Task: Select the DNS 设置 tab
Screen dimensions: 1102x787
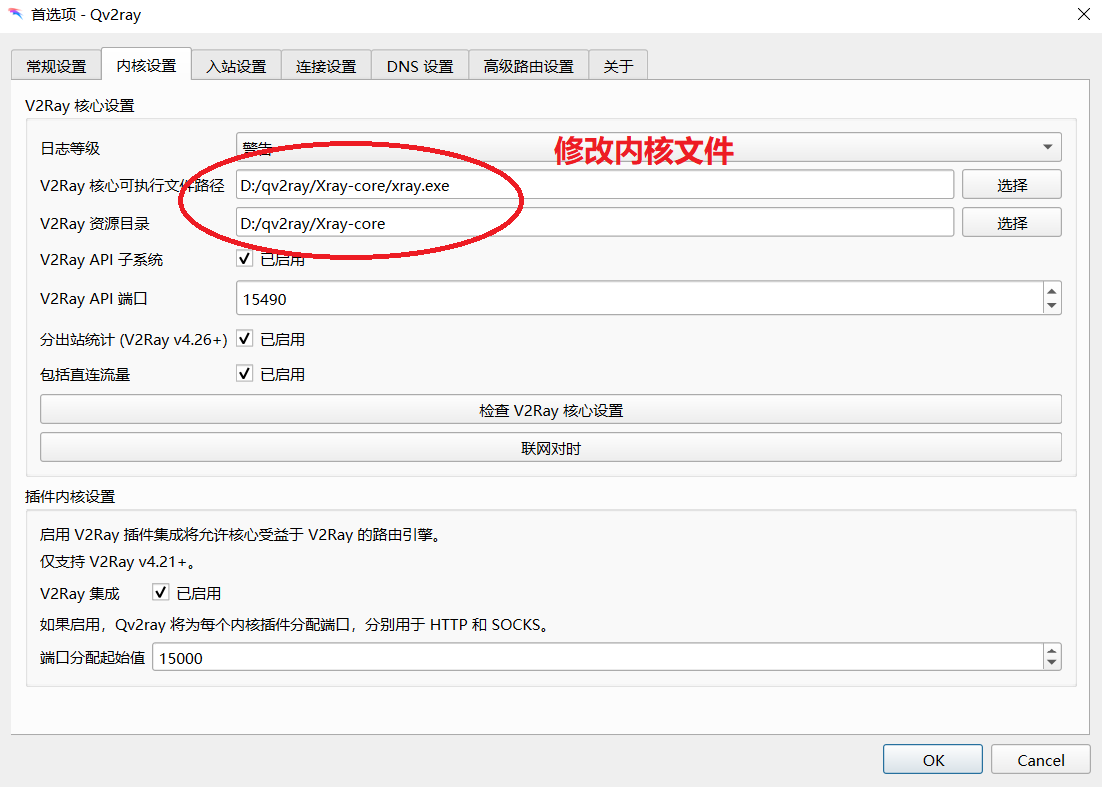Action: (420, 66)
